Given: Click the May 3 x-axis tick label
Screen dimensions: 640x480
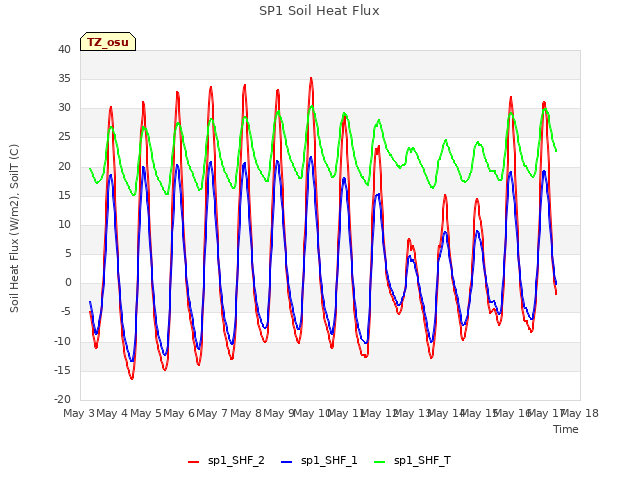Looking at the screenshot, I should click(79, 413).
